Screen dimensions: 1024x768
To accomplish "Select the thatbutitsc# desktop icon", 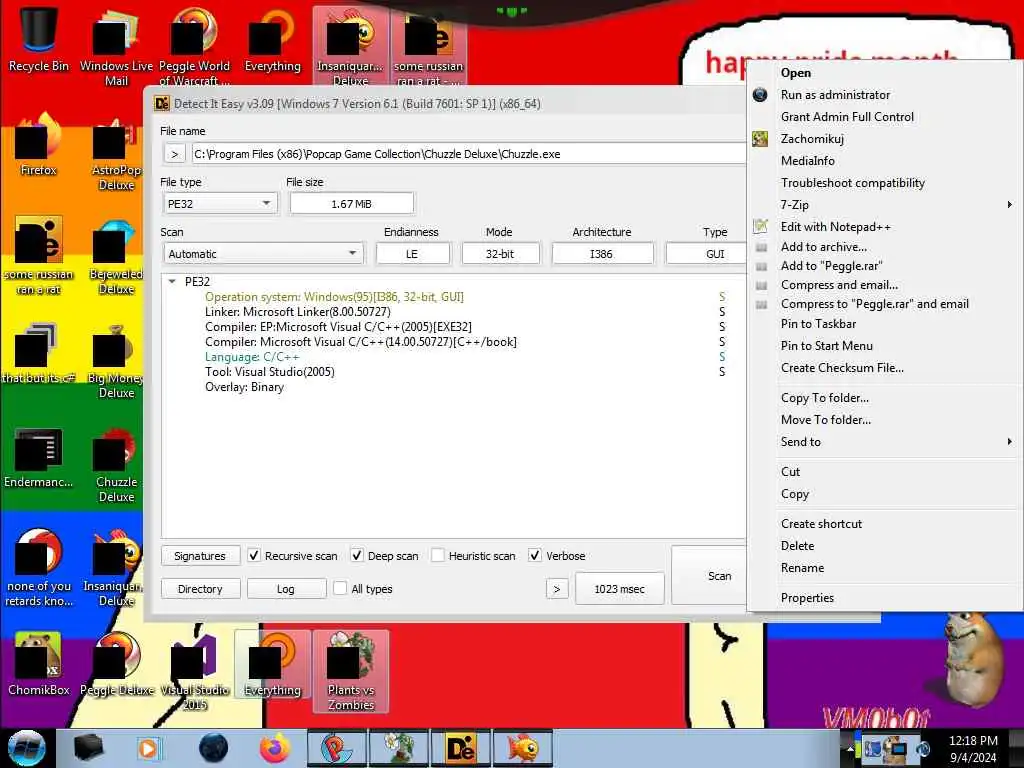I will pyautogui.click(x=38, y=353).
